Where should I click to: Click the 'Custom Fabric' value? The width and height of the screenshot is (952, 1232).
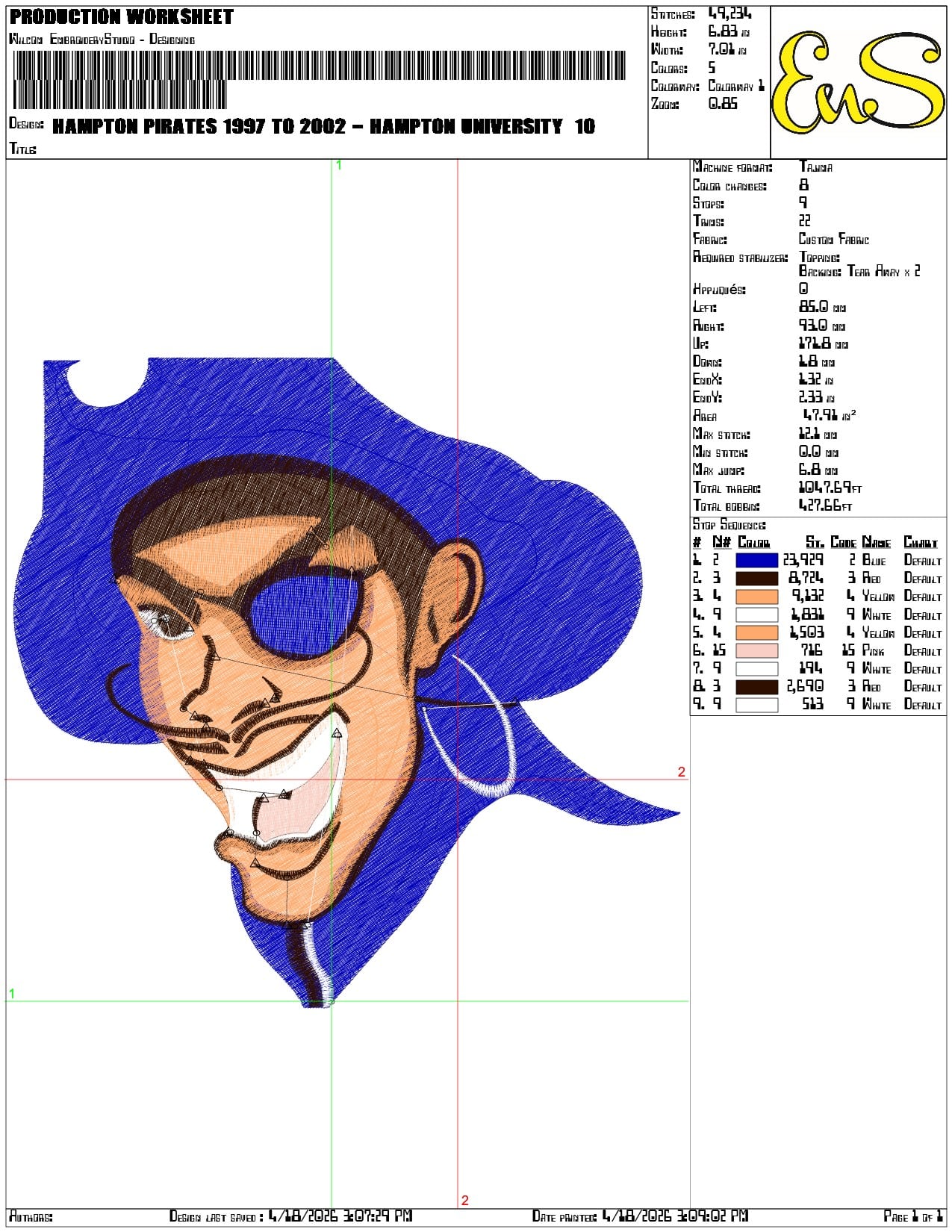point(834,239)
